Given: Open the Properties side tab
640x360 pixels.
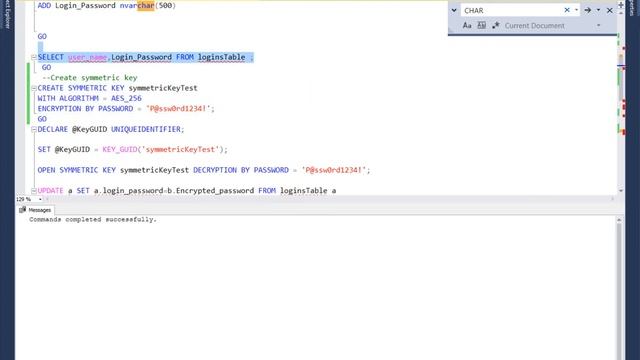Looking at the screenshot, I should click(632, 8).
